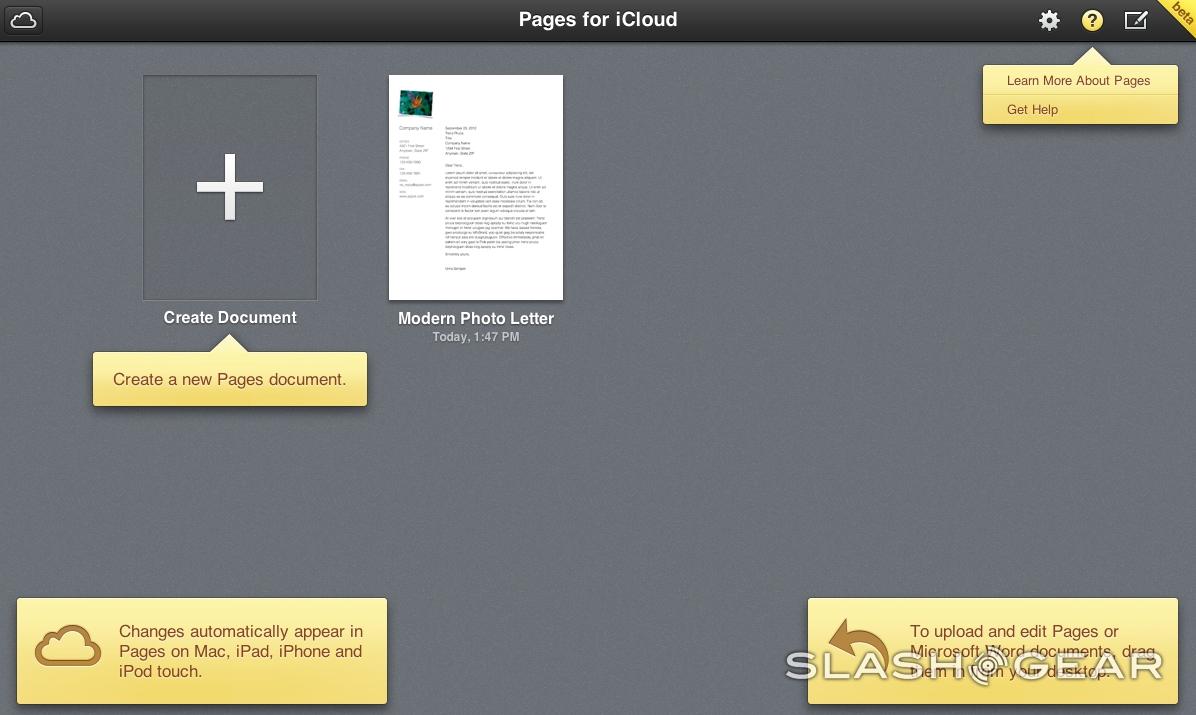Viewport: 1196px width, 715px height.
Task: Click the Modern Photo Letter title text
Action: 476,319
